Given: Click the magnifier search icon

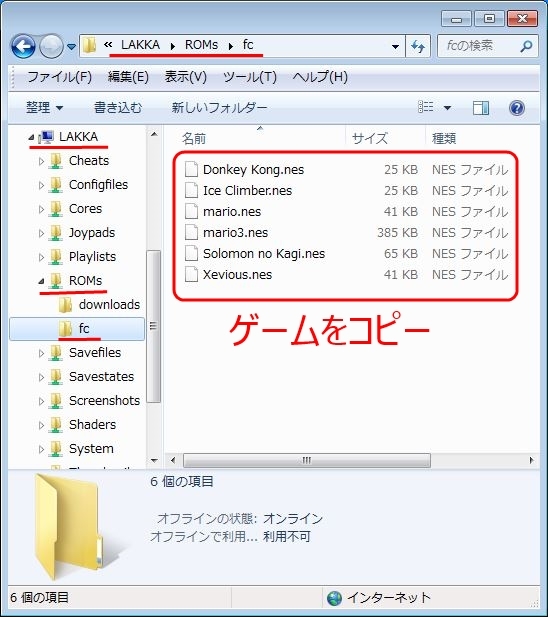Looking at the screenshot, I should coord(526,46).
